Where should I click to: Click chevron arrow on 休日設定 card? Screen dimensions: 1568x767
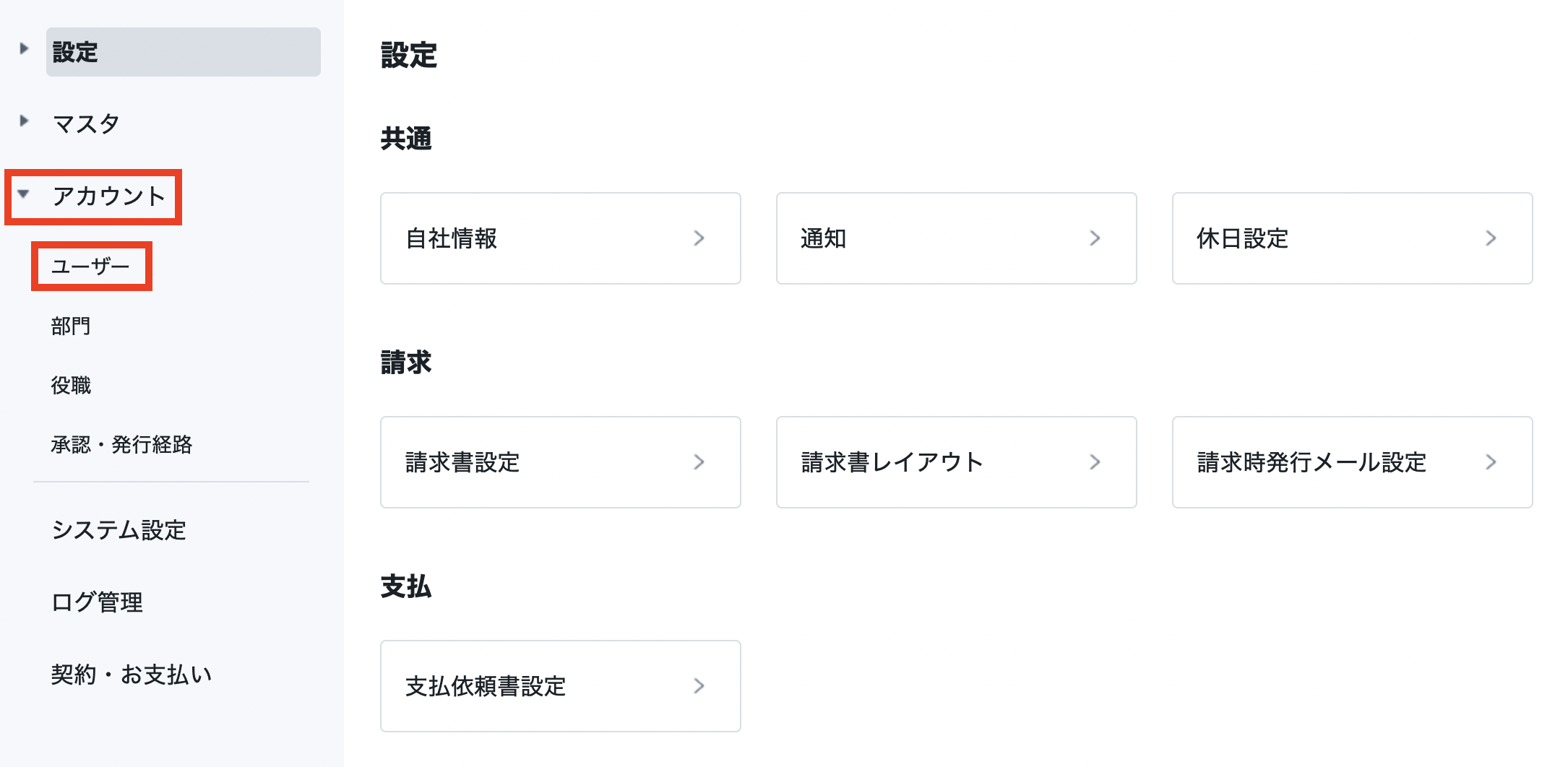pyautogui.click(x=1491, y=238)
